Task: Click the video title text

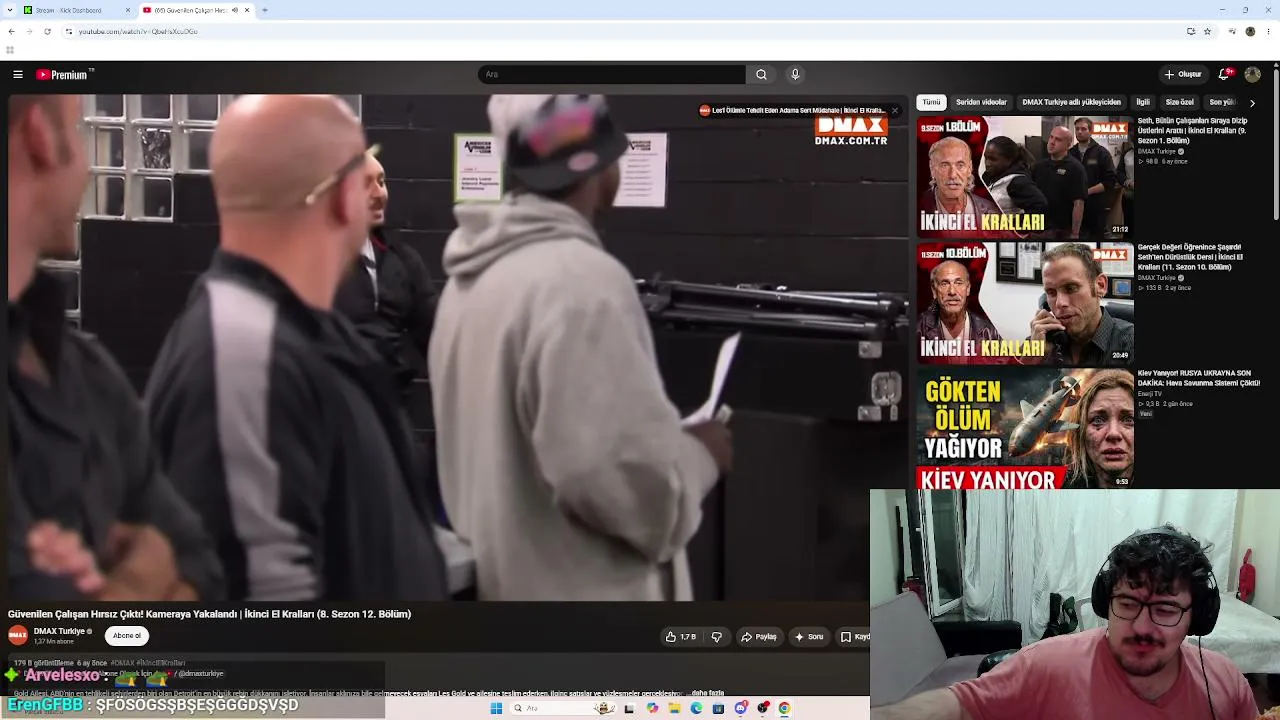Action: click(210, 614)
